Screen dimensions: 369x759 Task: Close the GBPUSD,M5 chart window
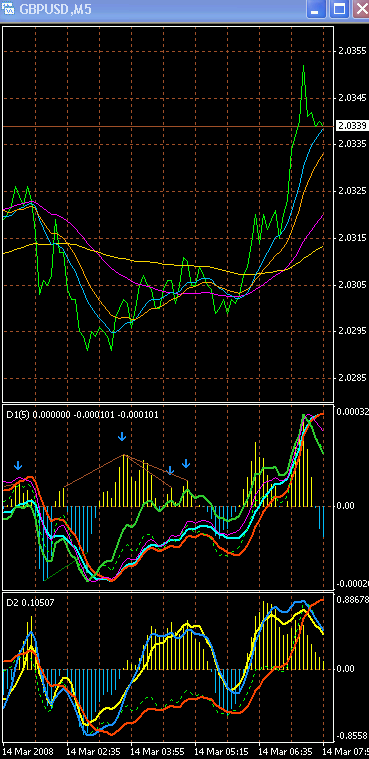[x=360, y=9]
